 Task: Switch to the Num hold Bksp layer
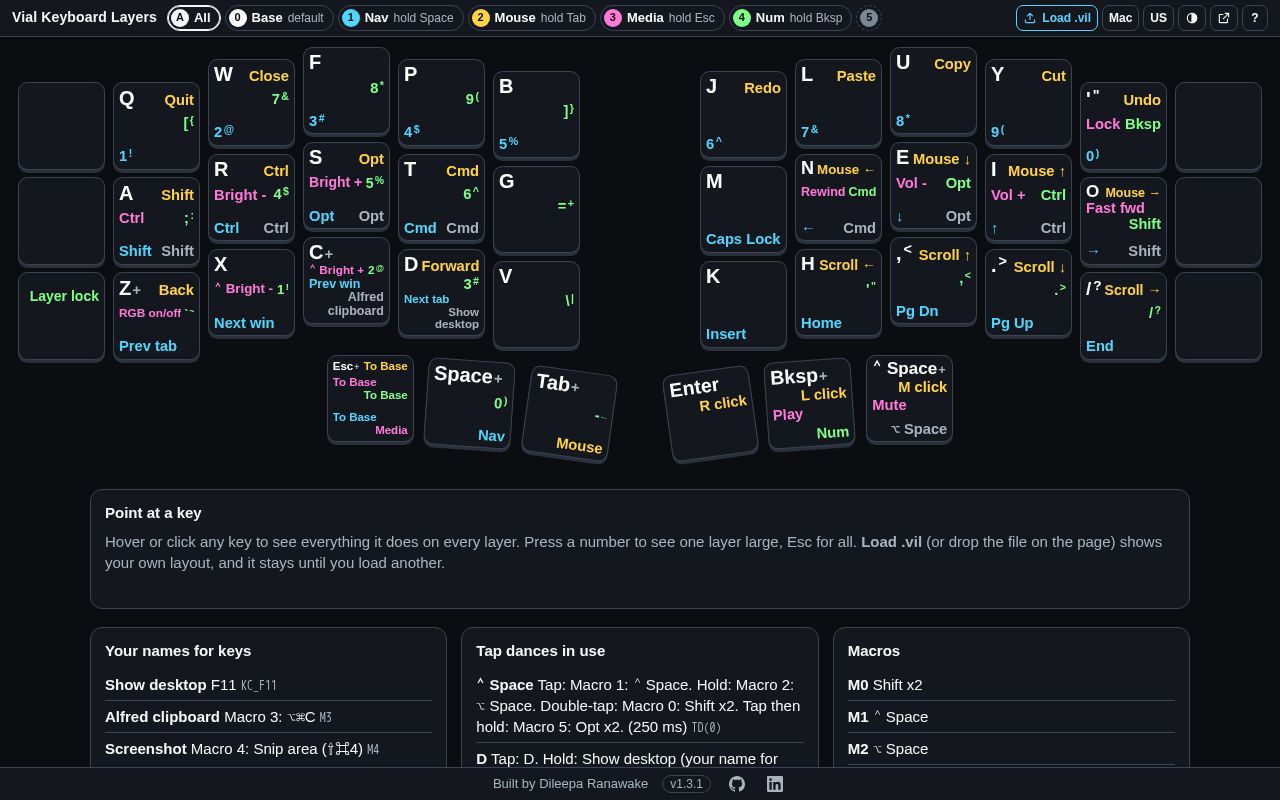tap(790, 18)
